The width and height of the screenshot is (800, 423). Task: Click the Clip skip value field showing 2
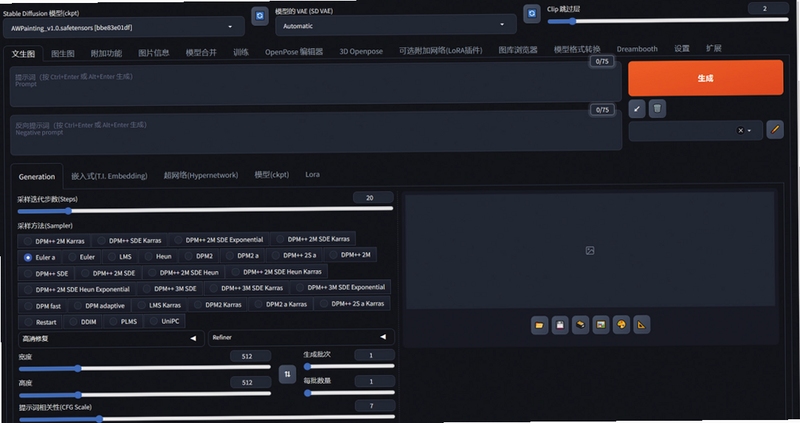point(768,8)
